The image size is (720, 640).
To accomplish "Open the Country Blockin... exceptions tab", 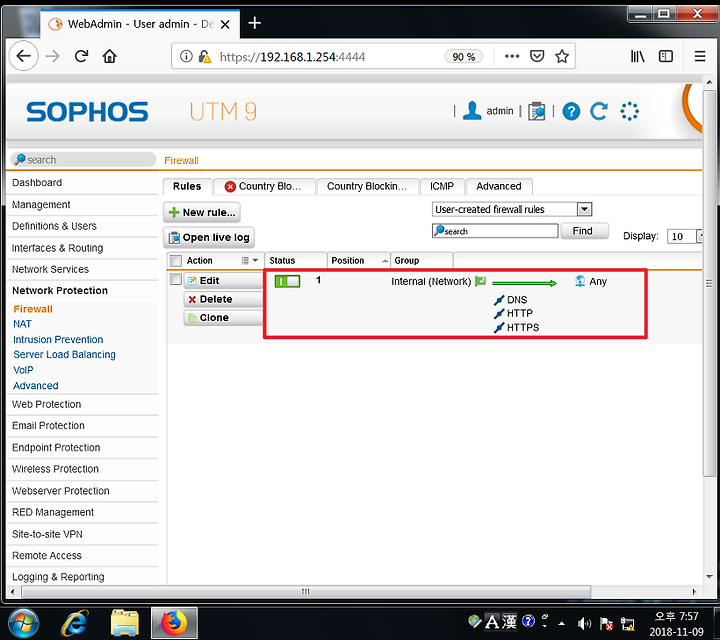I will (x=367, y=186).
